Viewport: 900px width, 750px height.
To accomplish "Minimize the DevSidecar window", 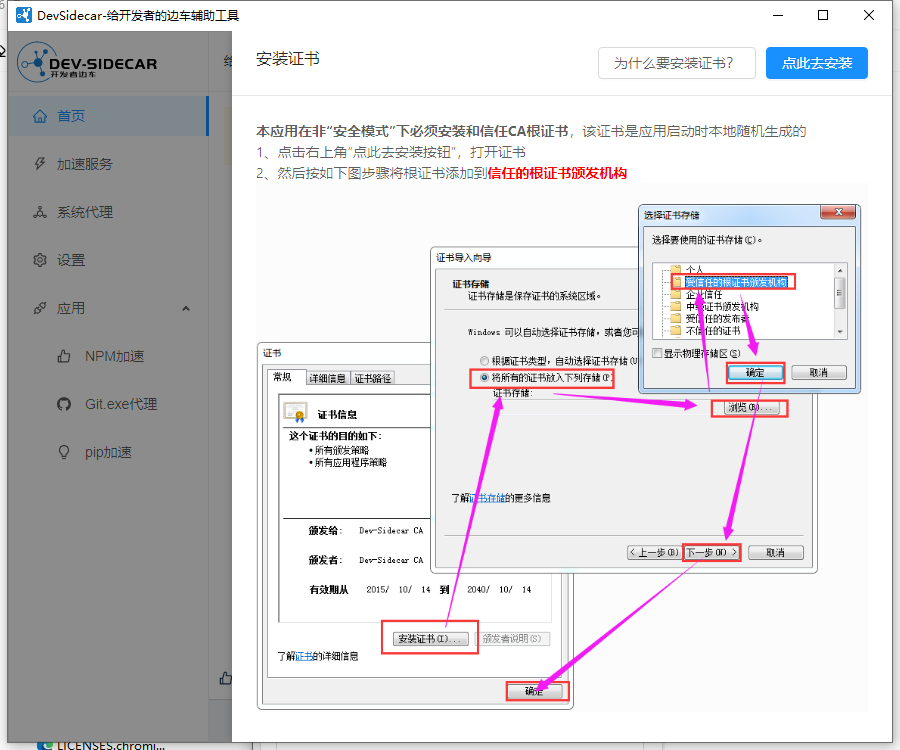I will pyautogui.click(x=778, y=15).
